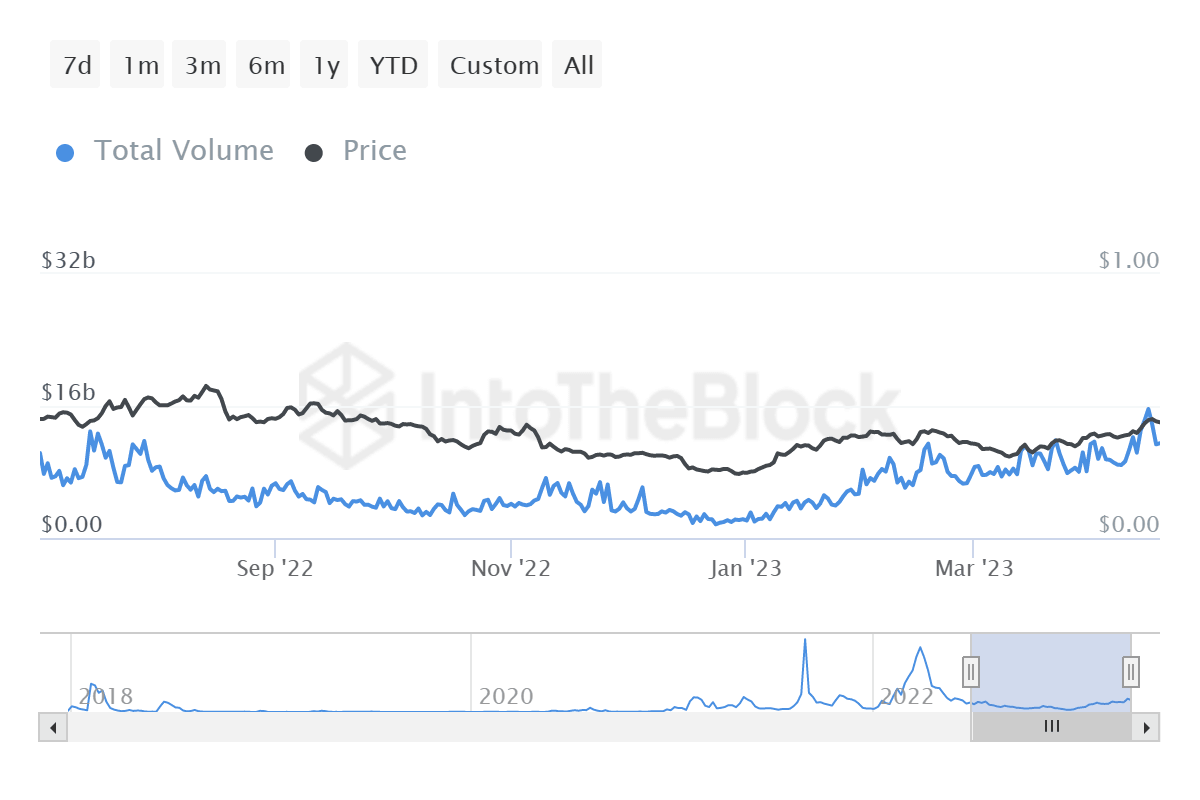1200x800 pixels.
Task: Hide the Price series from the legend
Action: (375, 150)
